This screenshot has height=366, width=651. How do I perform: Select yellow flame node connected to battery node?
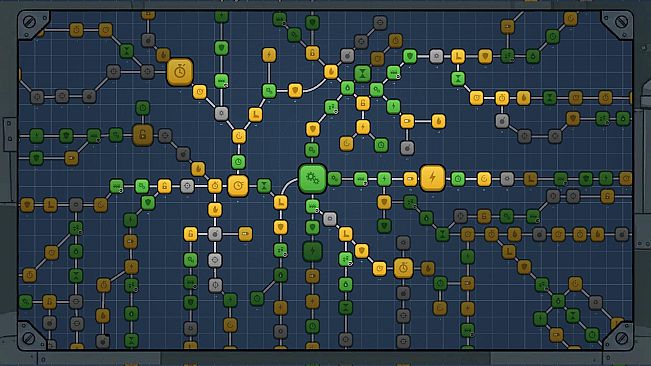pyautogui.click(x=438, y=121)
